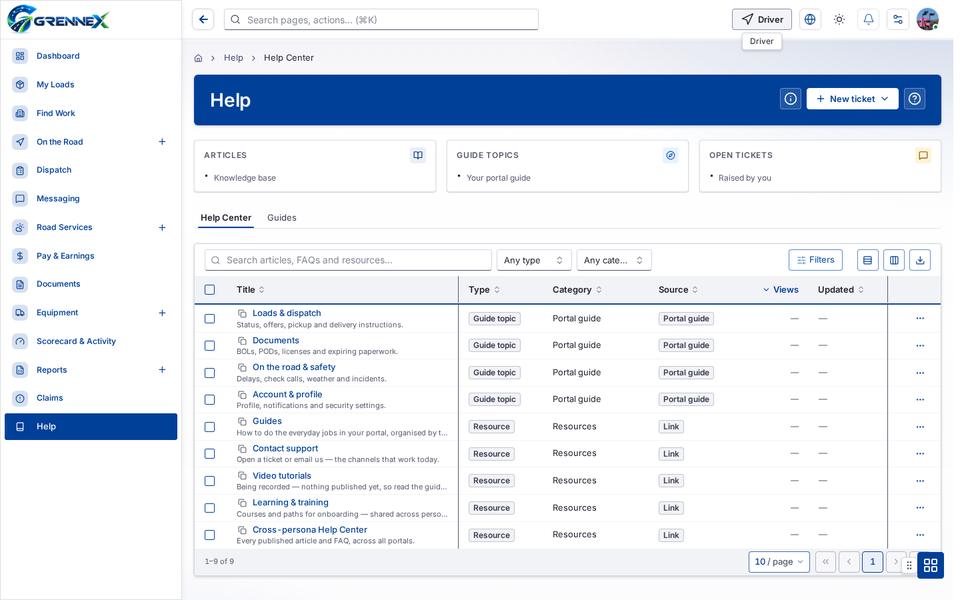
Task: Open row actions for Loads & dispatch
Action: 920,318
